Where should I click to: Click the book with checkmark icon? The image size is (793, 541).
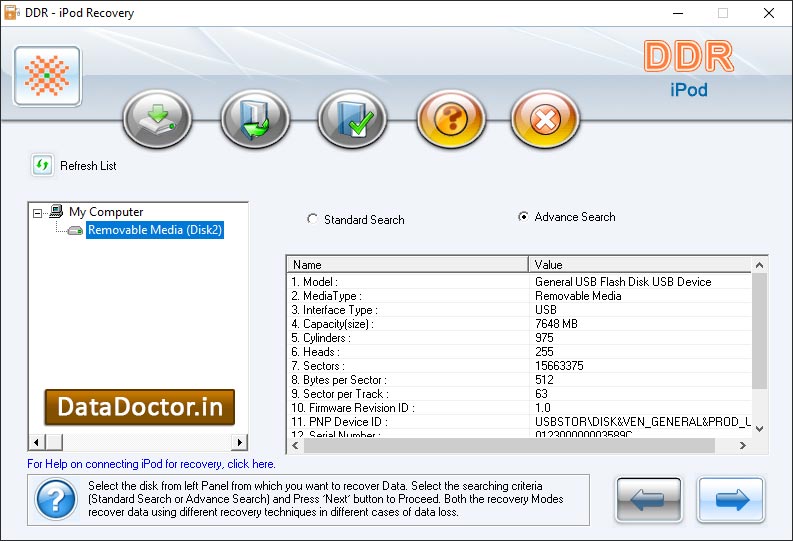click(x=353, y=119)
